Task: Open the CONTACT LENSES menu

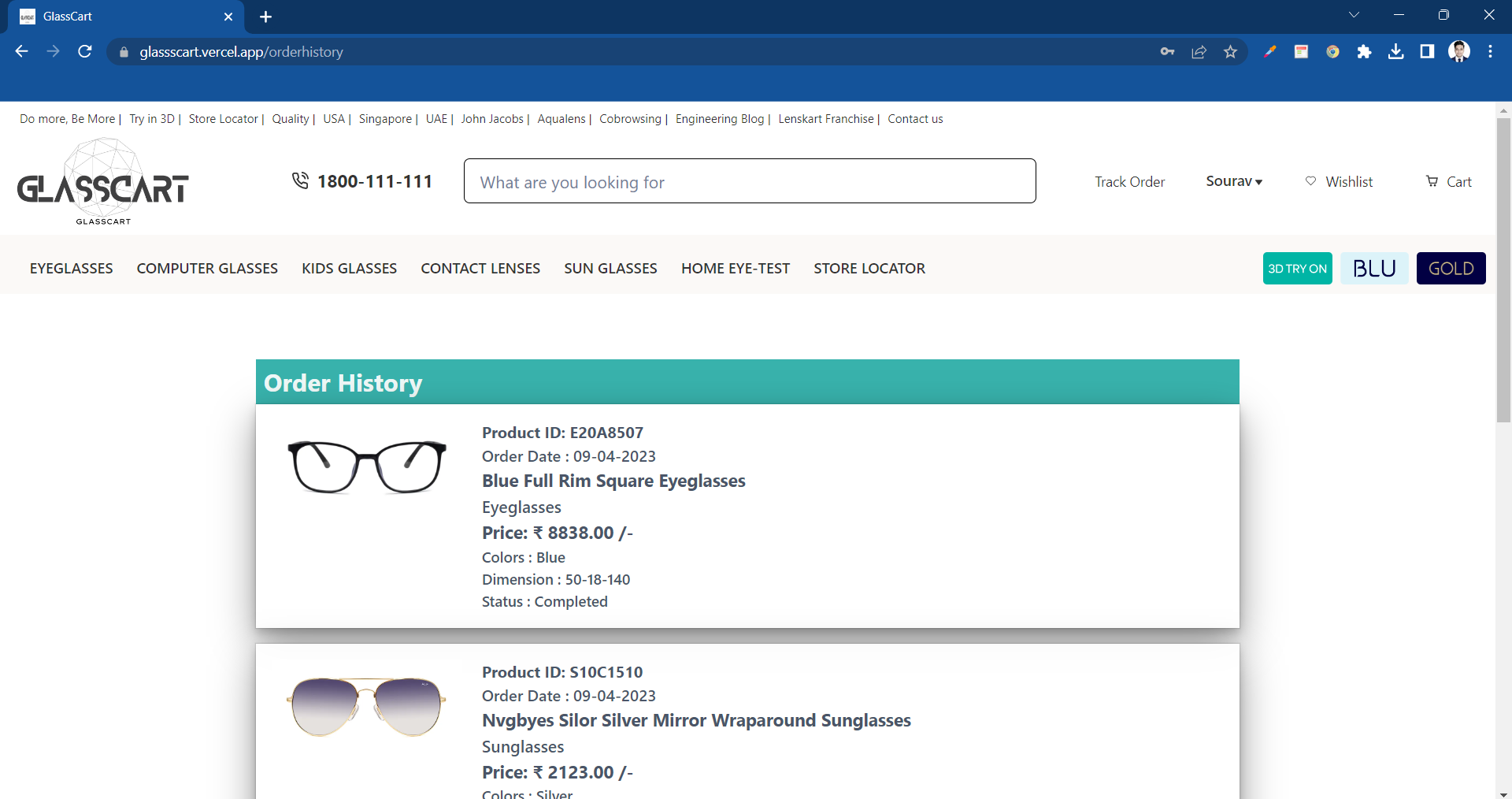Action: pos(480,269)
